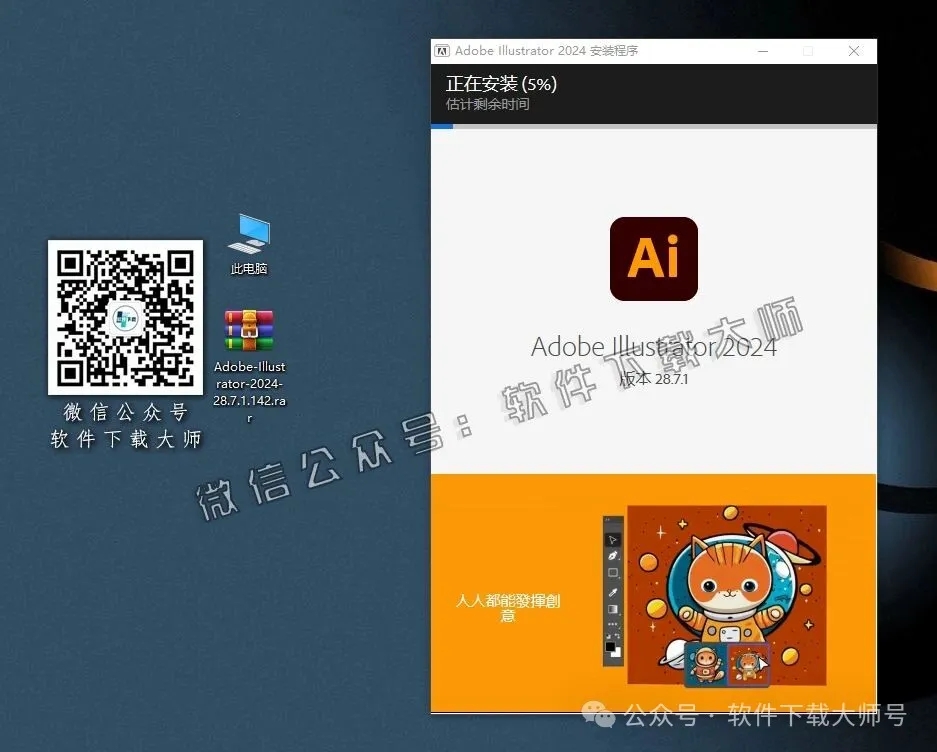Click the QR code on the desktop
This screenshot has width=937, height=752.
click(125, 318)
